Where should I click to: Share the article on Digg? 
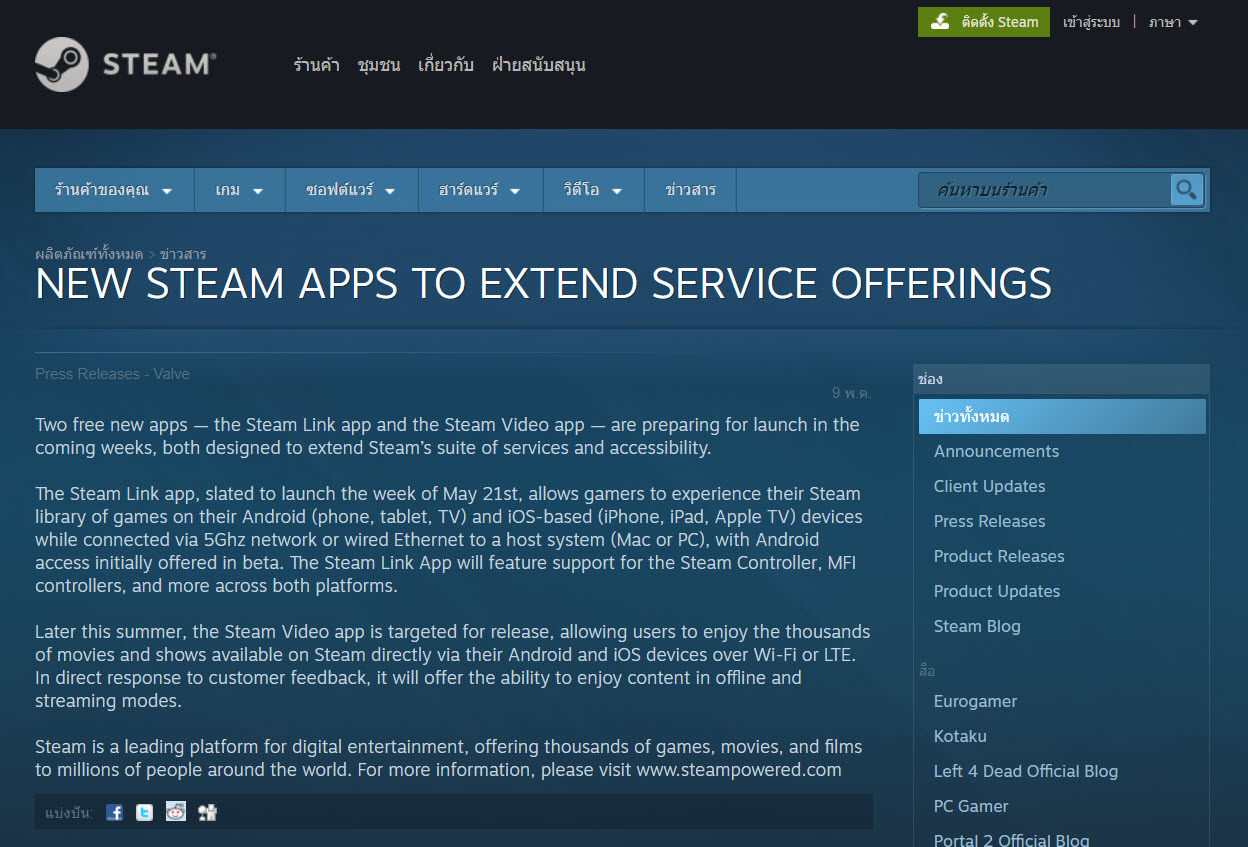point(206,811)
